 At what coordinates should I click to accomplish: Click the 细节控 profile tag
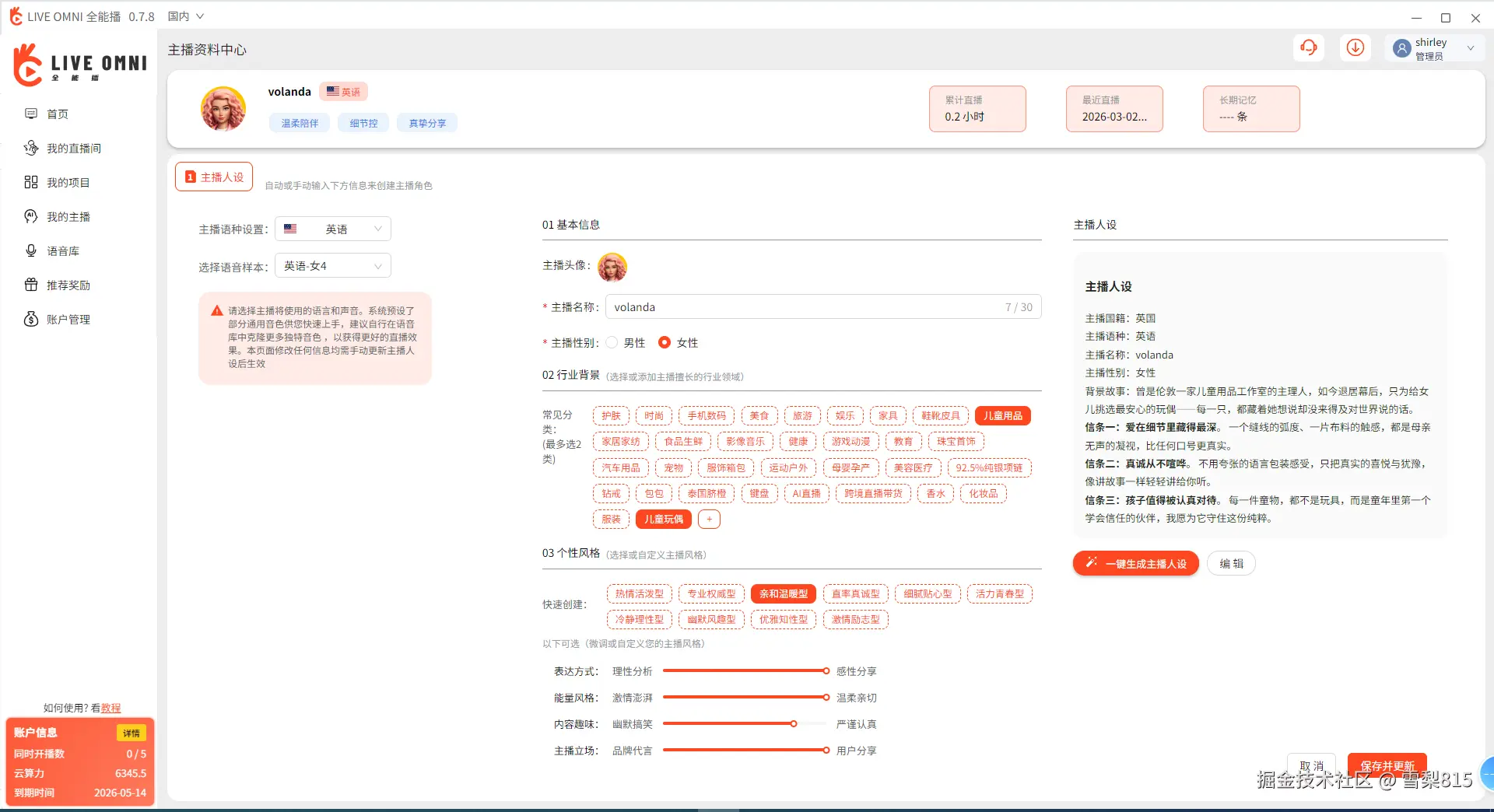(x=363, y=123)
